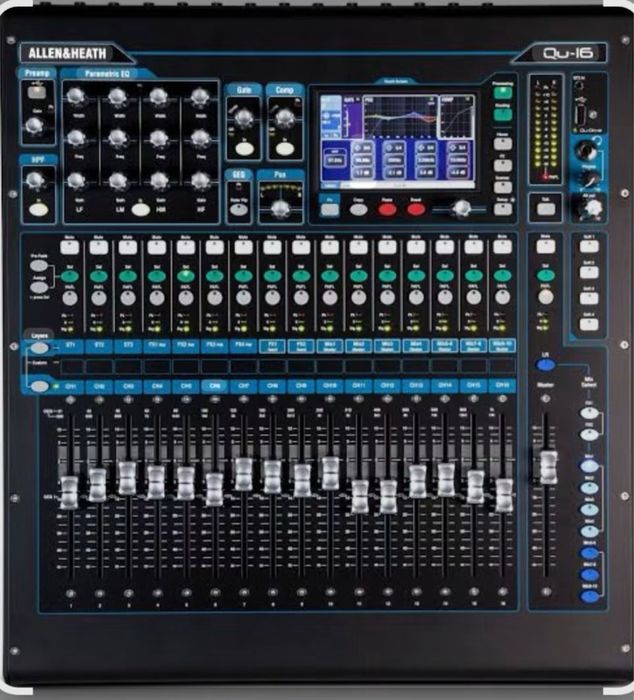
Task: Trigger SoftKey 4
Action: [x=589, y=324]
